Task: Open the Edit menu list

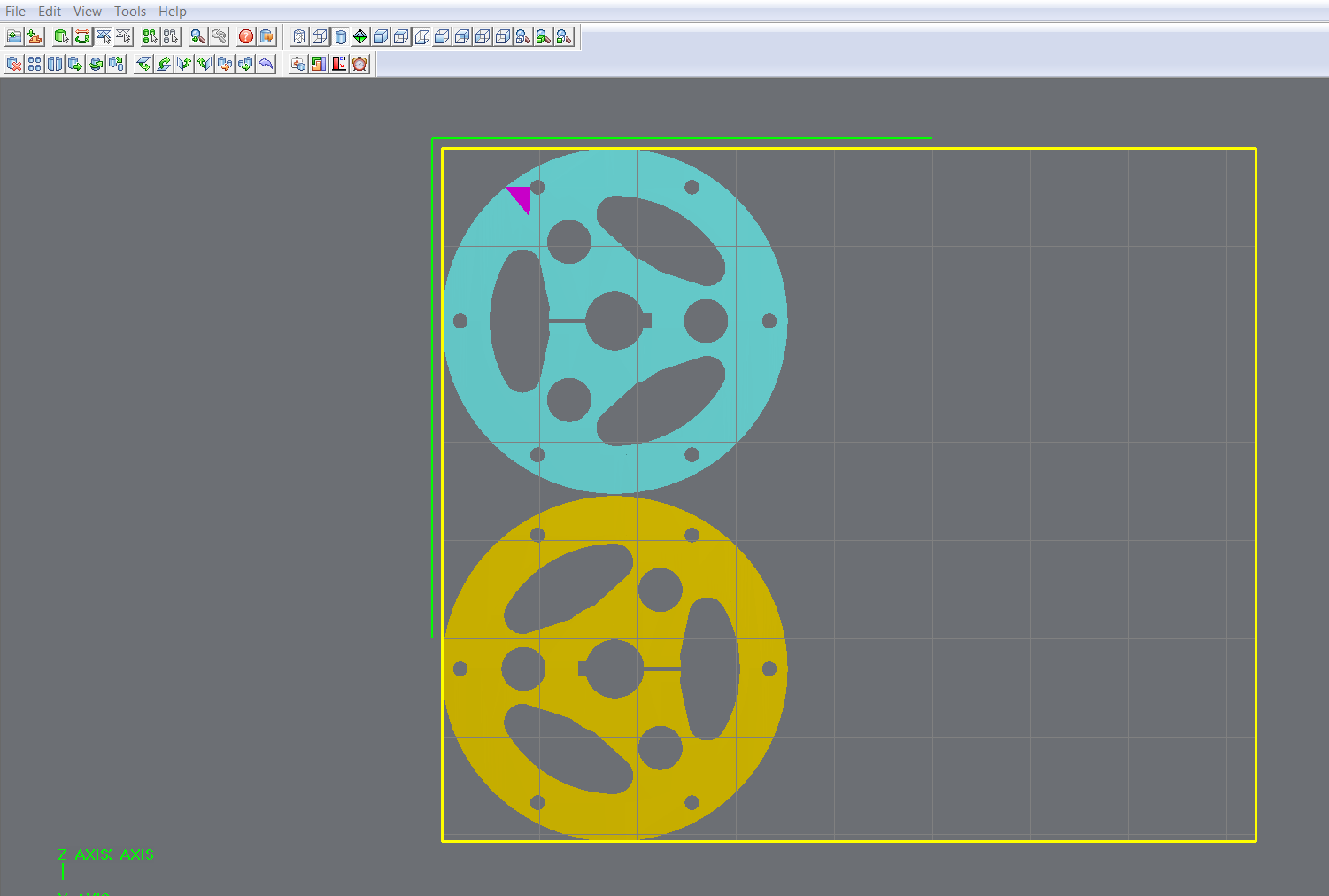Action: point(49,11)
